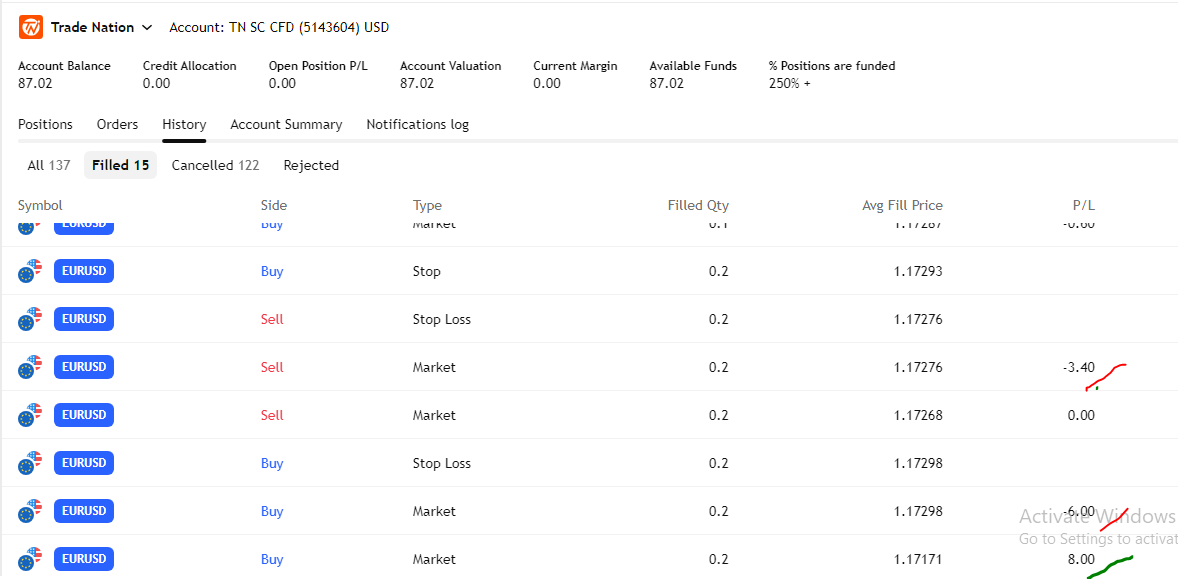Click EURUSD flag icon in the -6.00 P/L row
The width and height of the screenshot is (1178, 579).
(30, 511)
